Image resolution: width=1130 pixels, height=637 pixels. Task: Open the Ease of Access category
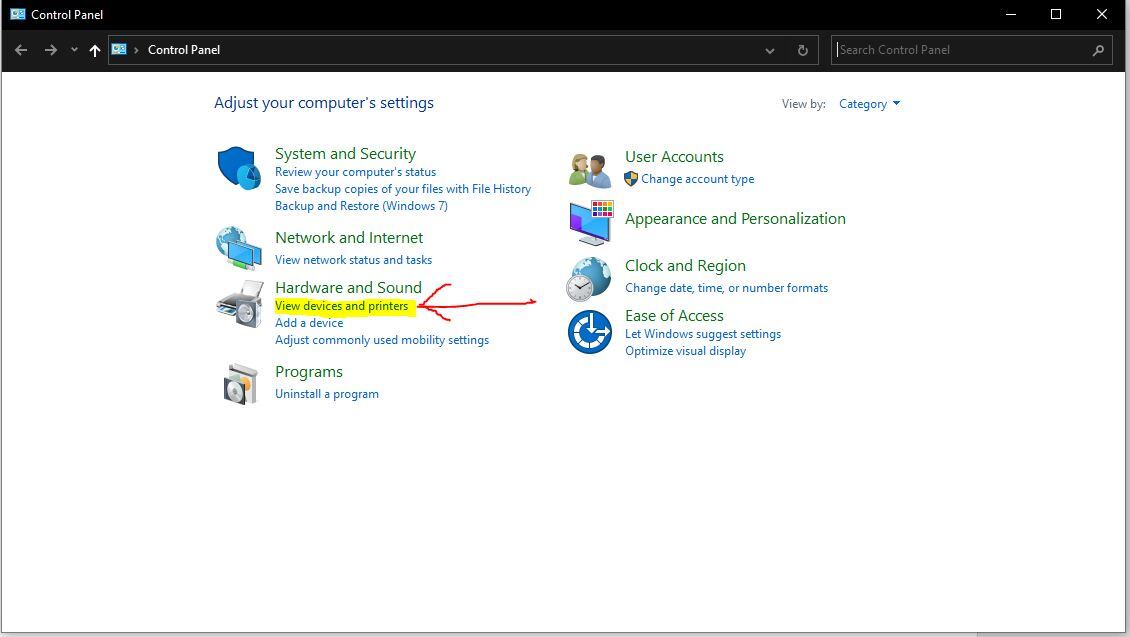pyautogui.click(x=674, y=316)
